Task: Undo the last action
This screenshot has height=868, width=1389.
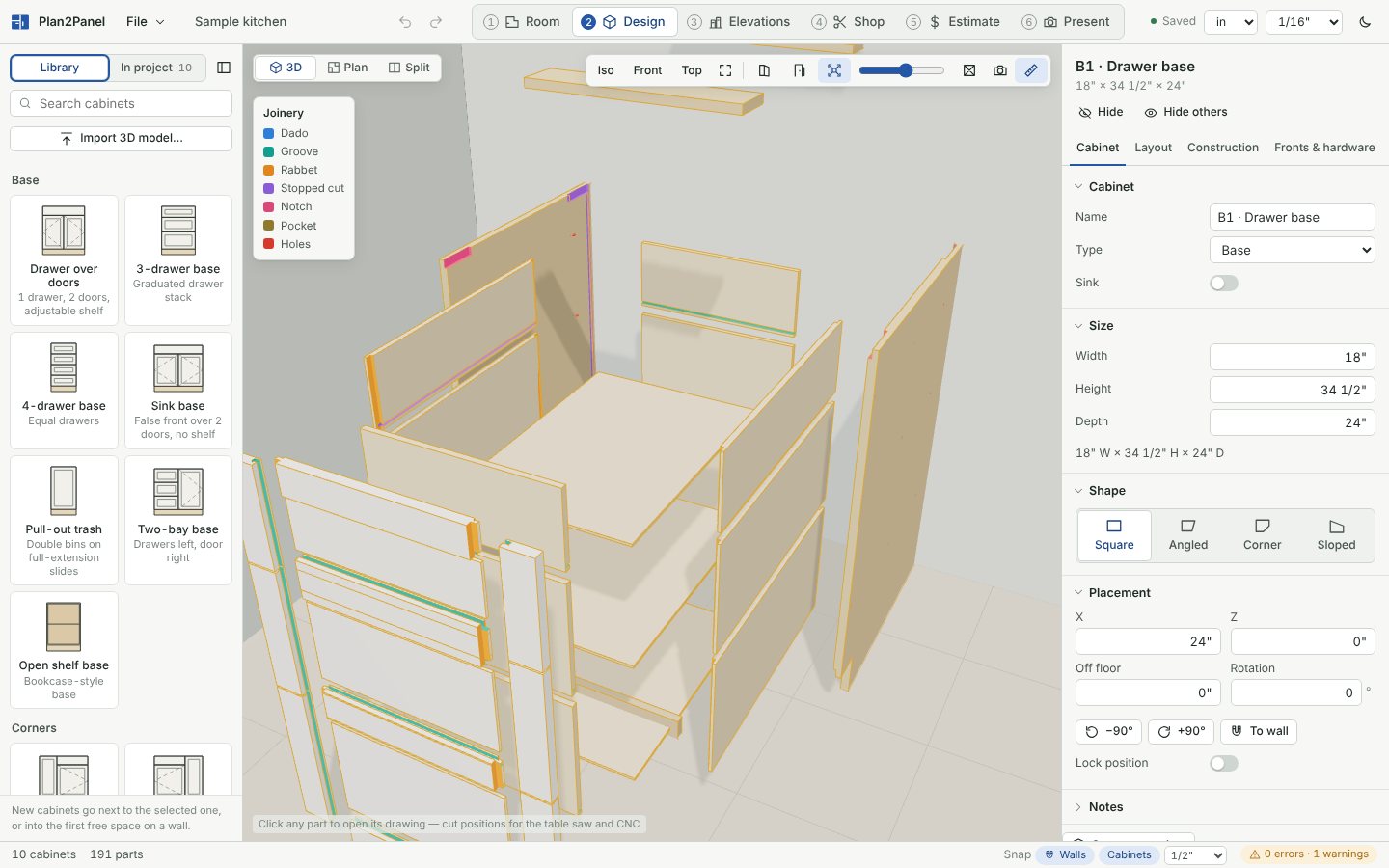Action: click(405, 22)
